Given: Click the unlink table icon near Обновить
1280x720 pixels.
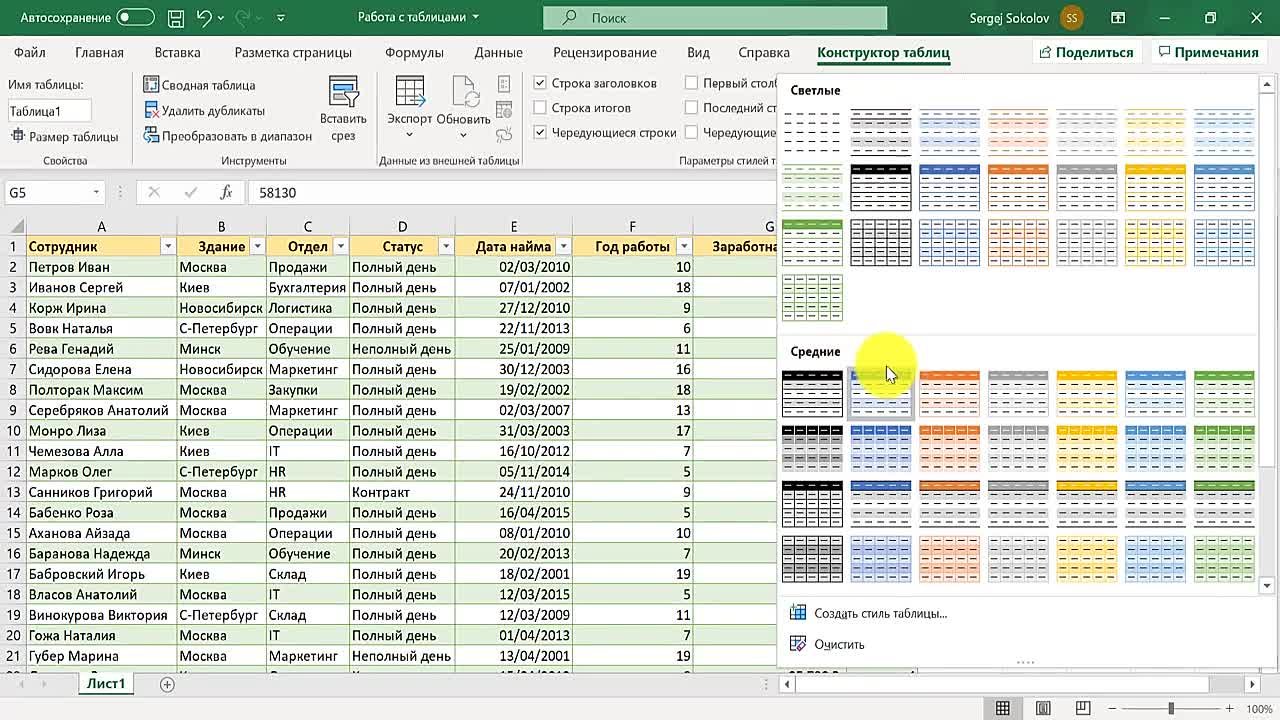Looking at the screenshot, I should point(504,133).
